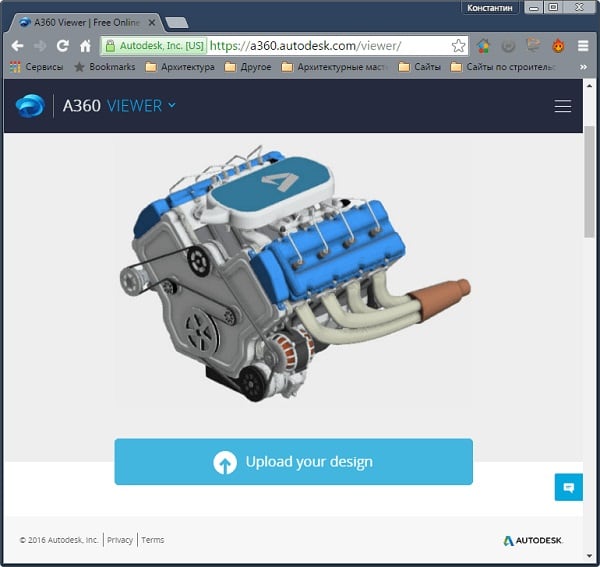This screenshot has height=567, width=600.
Task: Click the Константин profile button
Action: coord(489,8)
